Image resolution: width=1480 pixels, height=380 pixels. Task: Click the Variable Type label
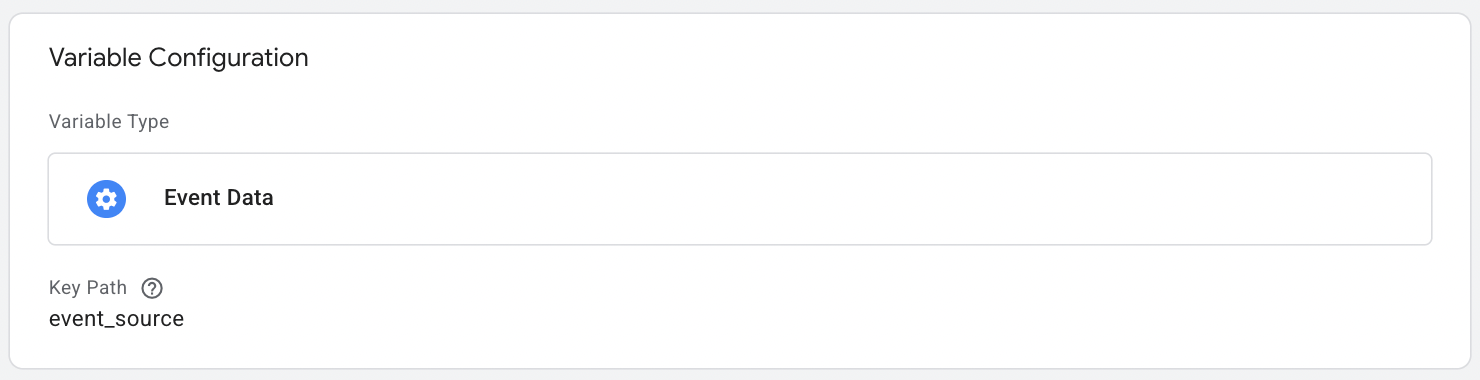point(109,122)
